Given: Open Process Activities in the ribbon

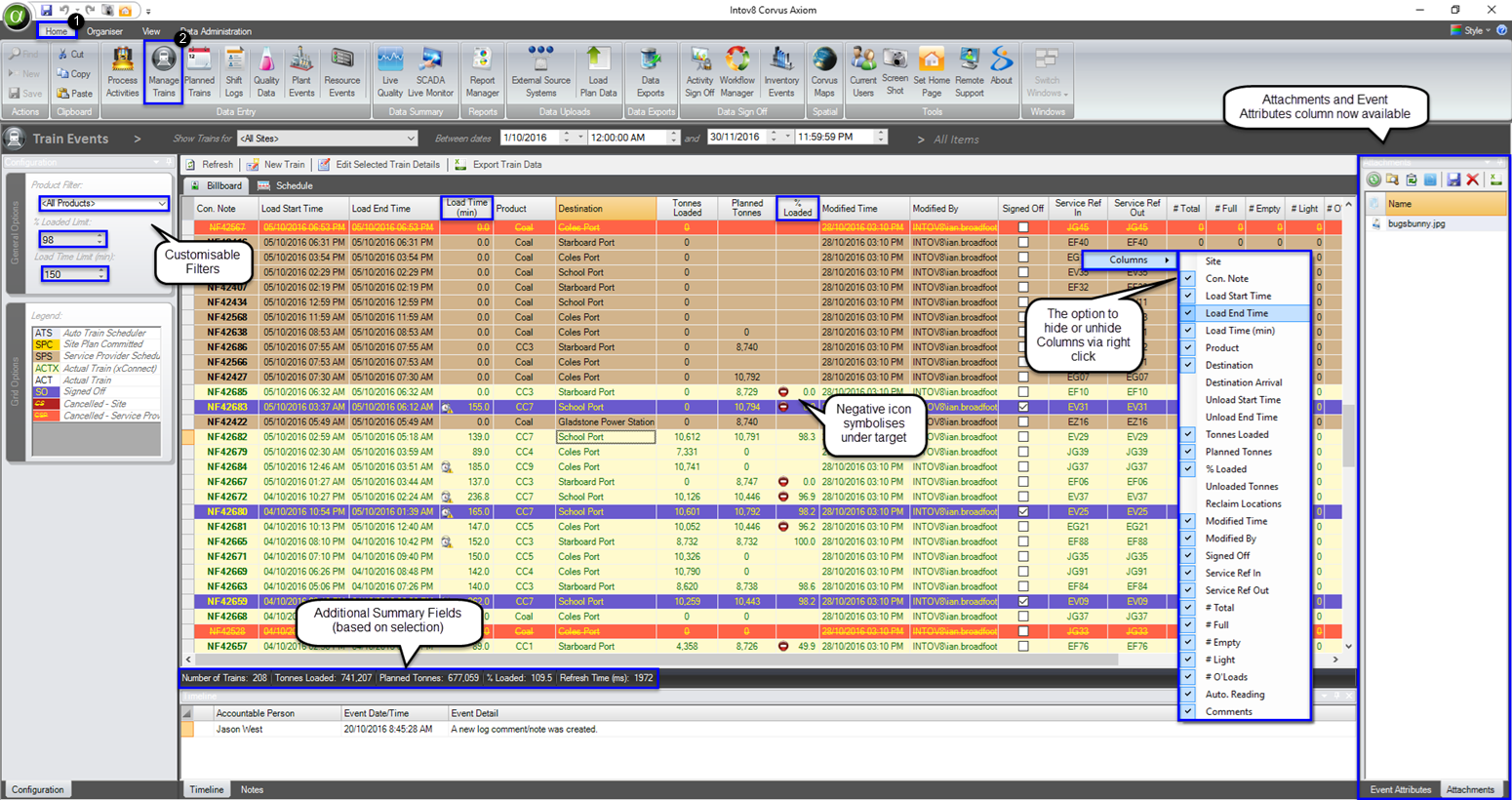Looking at the screenshot, I should (x=122, y=73).
